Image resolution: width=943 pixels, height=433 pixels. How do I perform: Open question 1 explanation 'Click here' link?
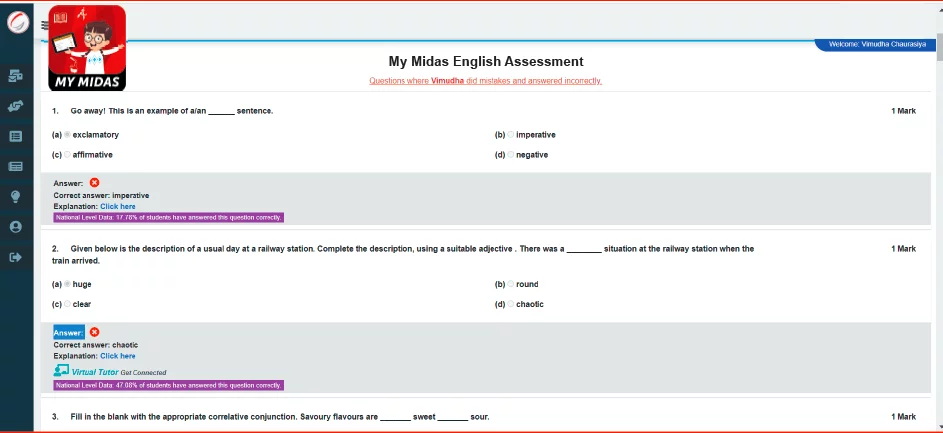coord(117,207)
